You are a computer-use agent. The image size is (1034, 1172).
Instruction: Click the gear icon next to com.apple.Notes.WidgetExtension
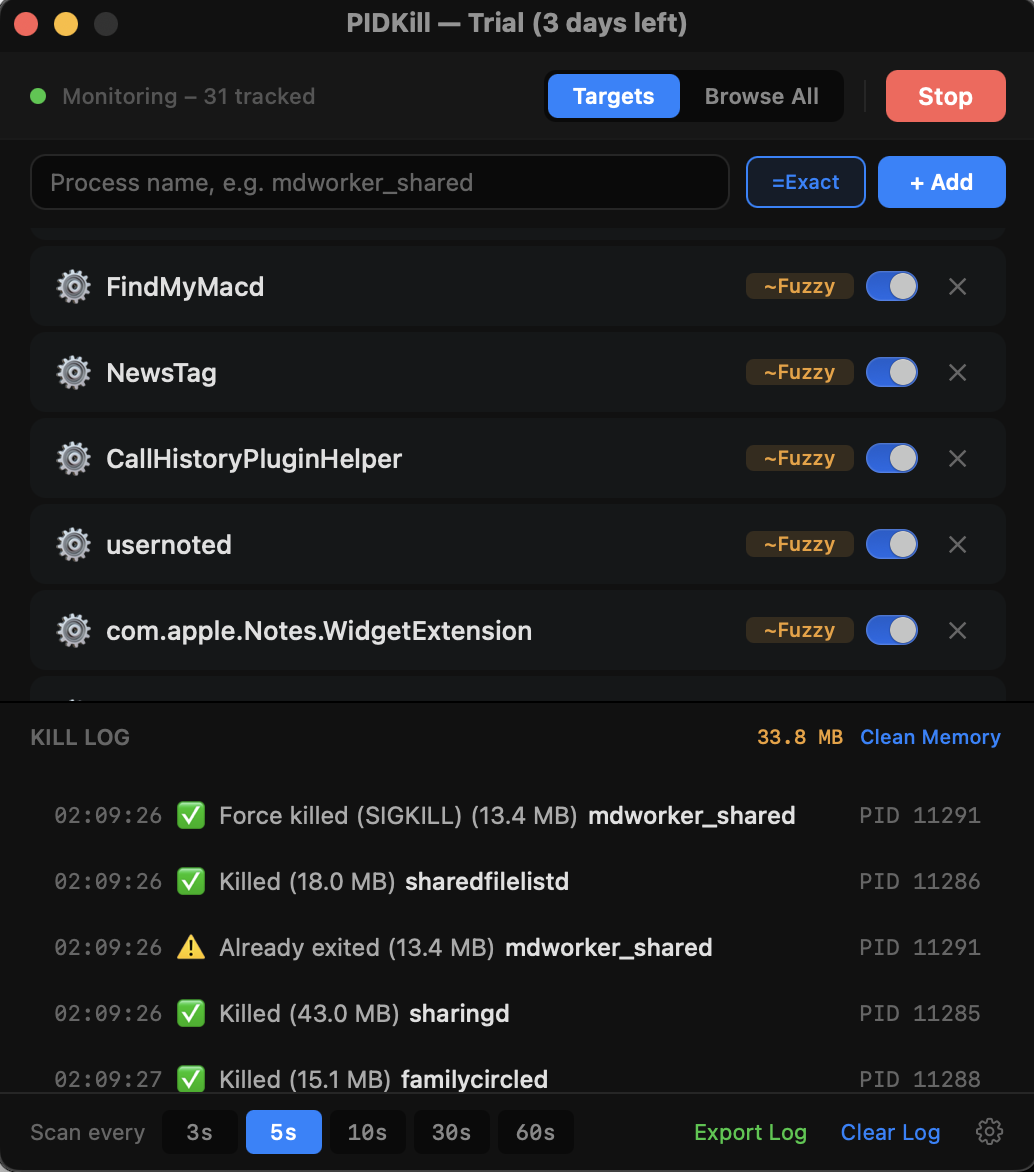click(74, 631)
